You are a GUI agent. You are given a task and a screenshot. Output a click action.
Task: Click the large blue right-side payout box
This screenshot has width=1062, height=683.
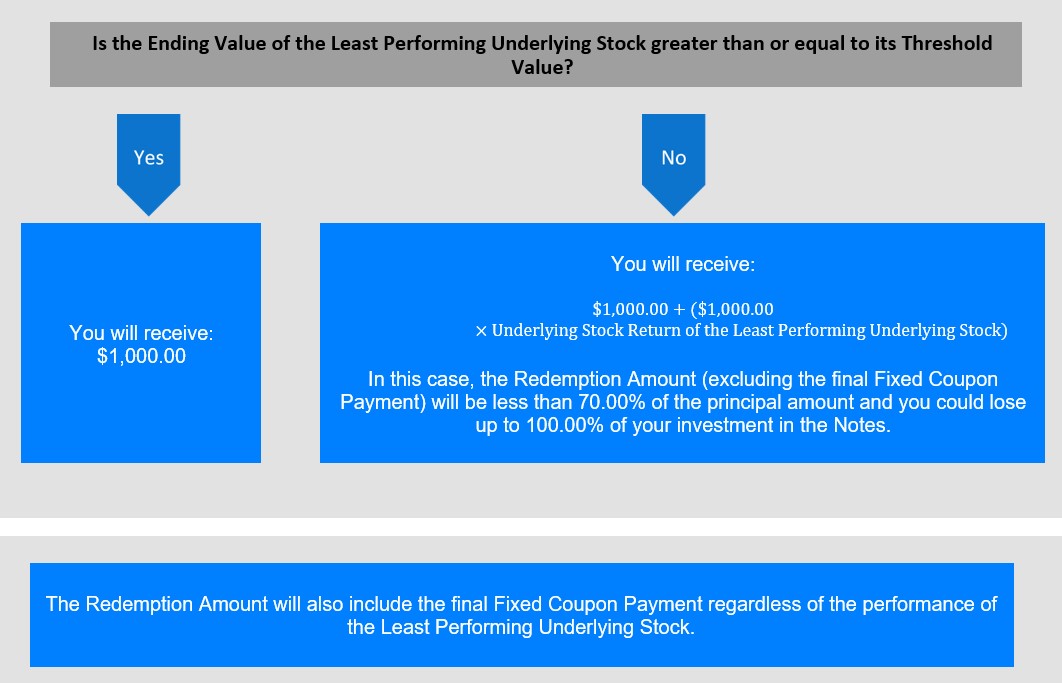pyautogui.click(x=682, y=343)
